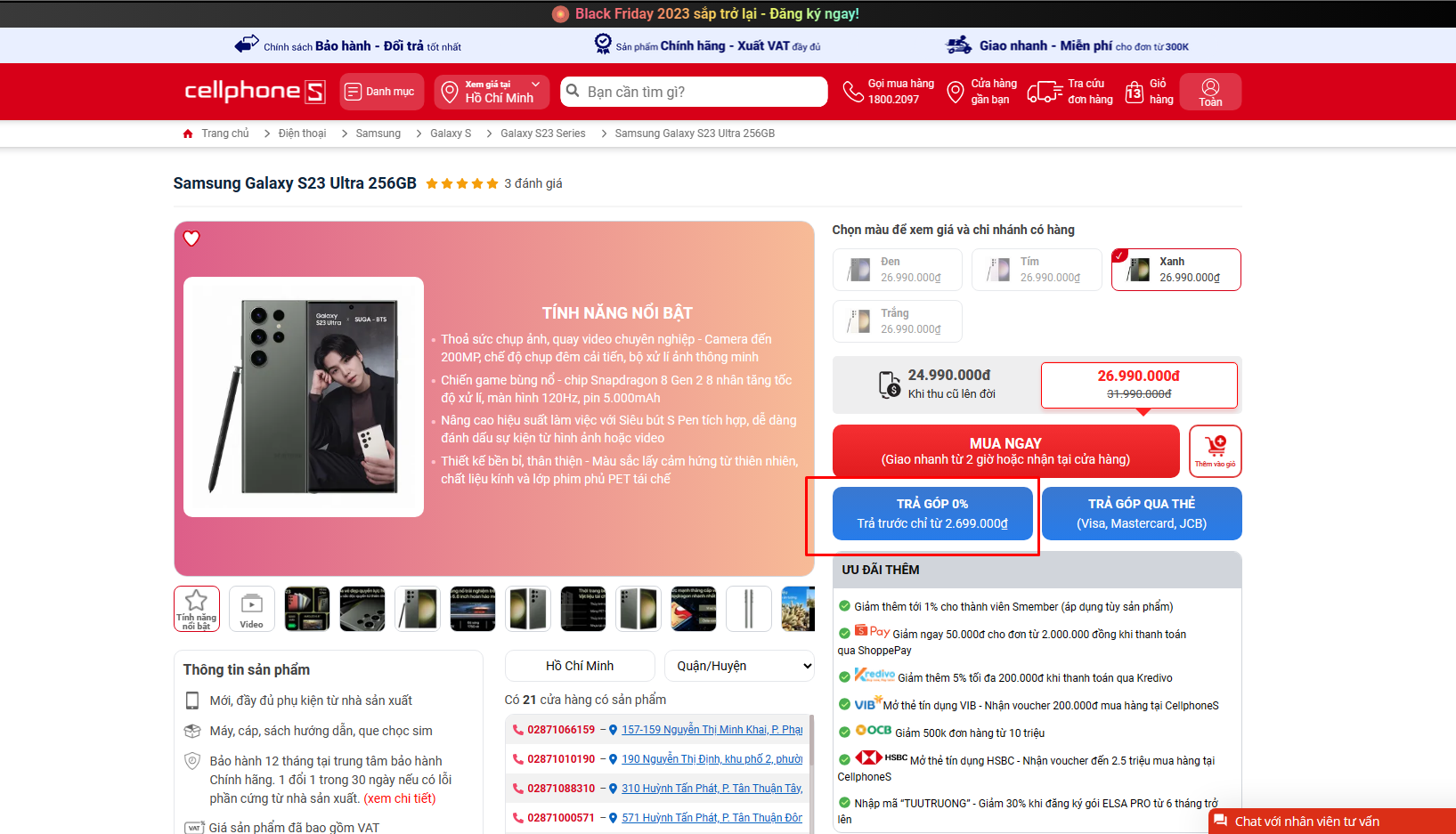Image resolution: width=1456 pixels, height=834 pixels.
Task: Click the OCB logo in promotions
Action: coord(874,730)
